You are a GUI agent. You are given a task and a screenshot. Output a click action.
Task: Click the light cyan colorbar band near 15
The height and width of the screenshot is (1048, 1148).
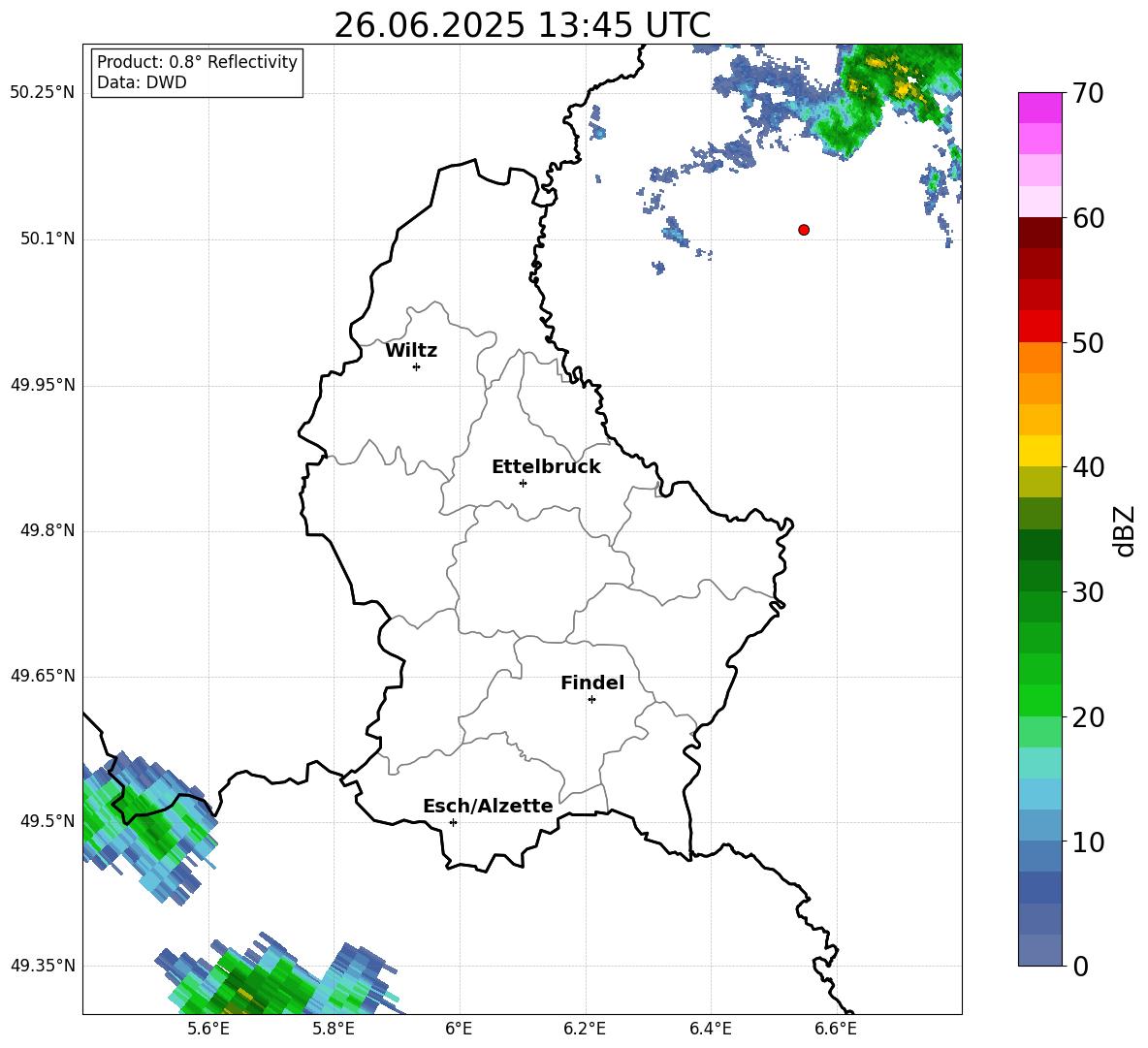[x=1039, y=763]
